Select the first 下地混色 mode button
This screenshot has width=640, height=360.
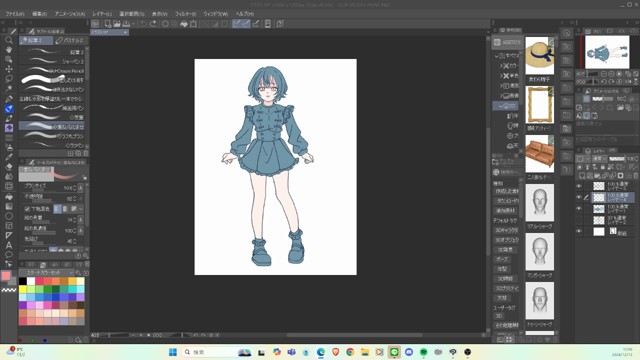tap(57, 209)
